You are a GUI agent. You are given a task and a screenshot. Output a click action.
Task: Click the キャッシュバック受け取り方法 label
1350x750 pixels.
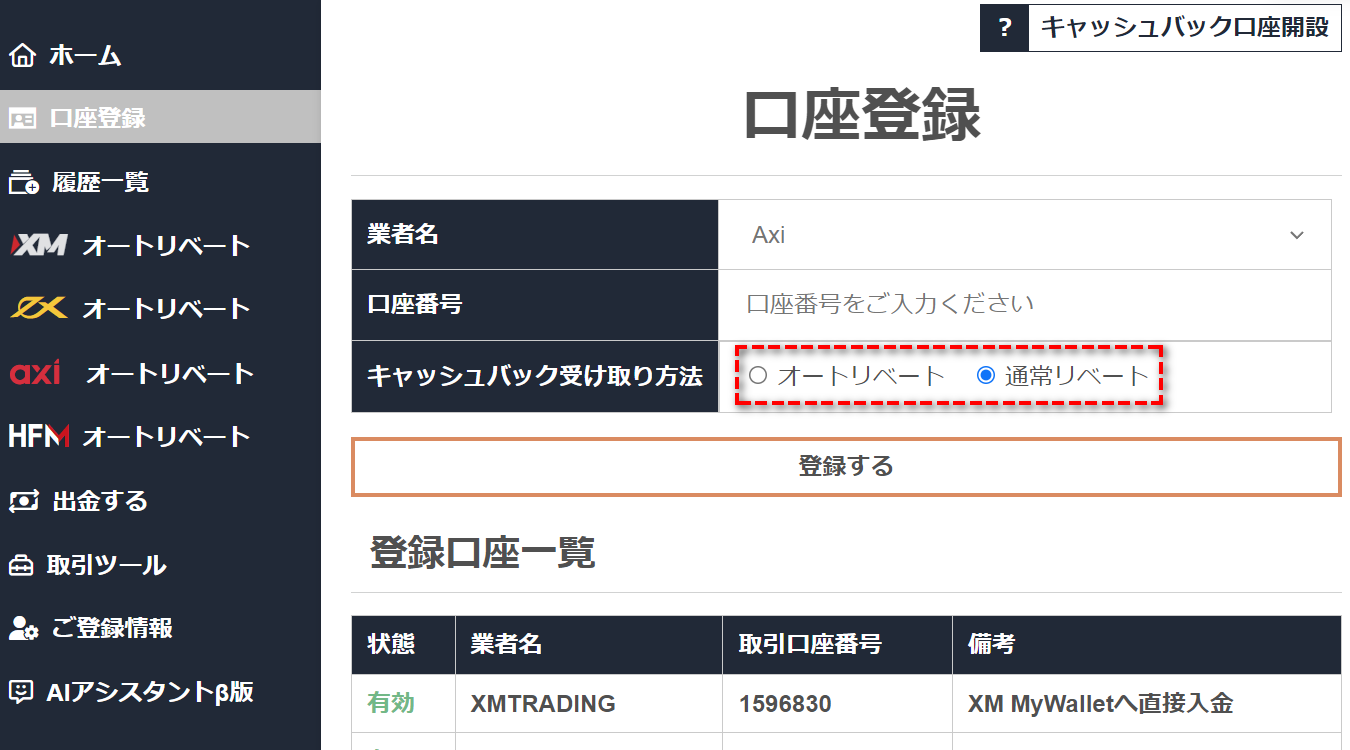(535, 376)
